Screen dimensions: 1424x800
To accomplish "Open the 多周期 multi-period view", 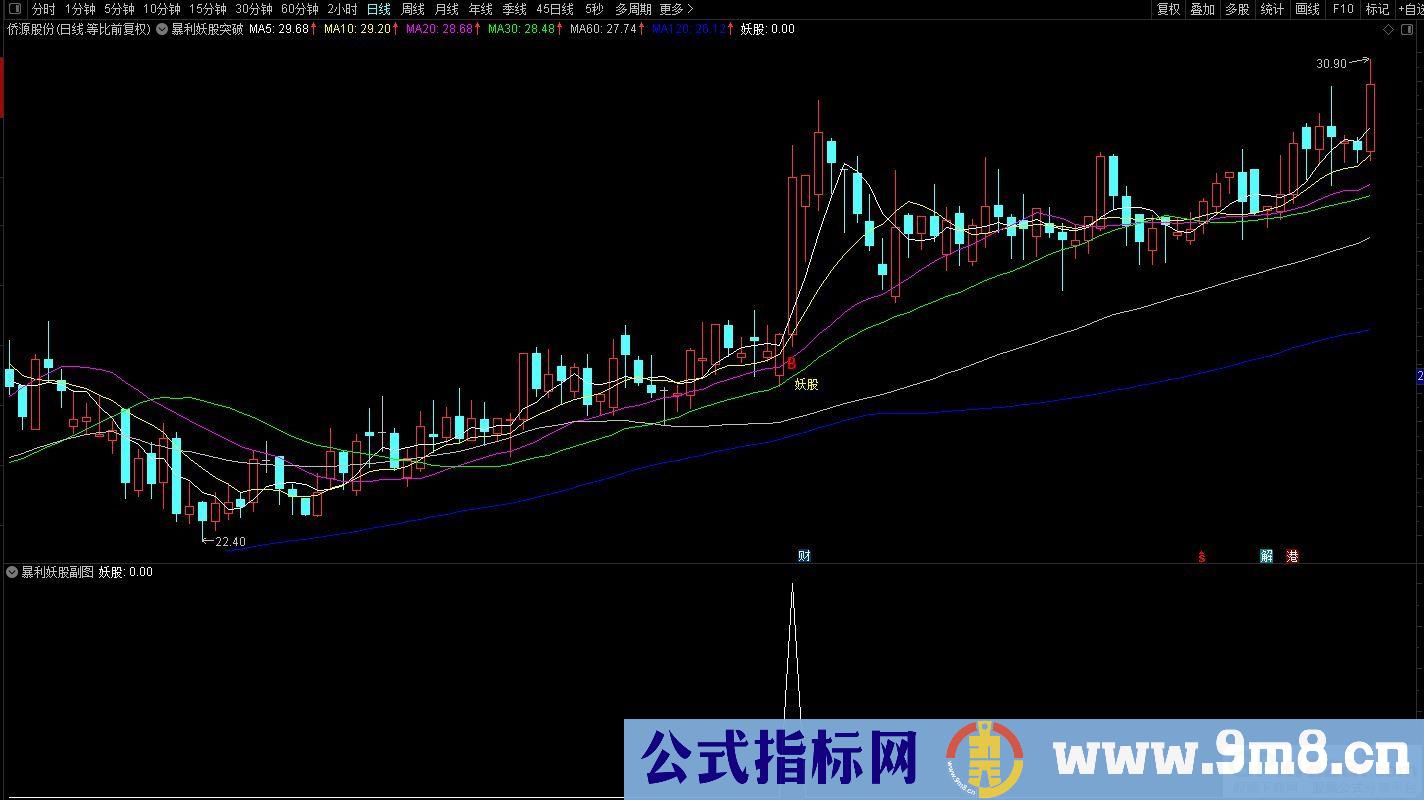I will pos(633,9).
